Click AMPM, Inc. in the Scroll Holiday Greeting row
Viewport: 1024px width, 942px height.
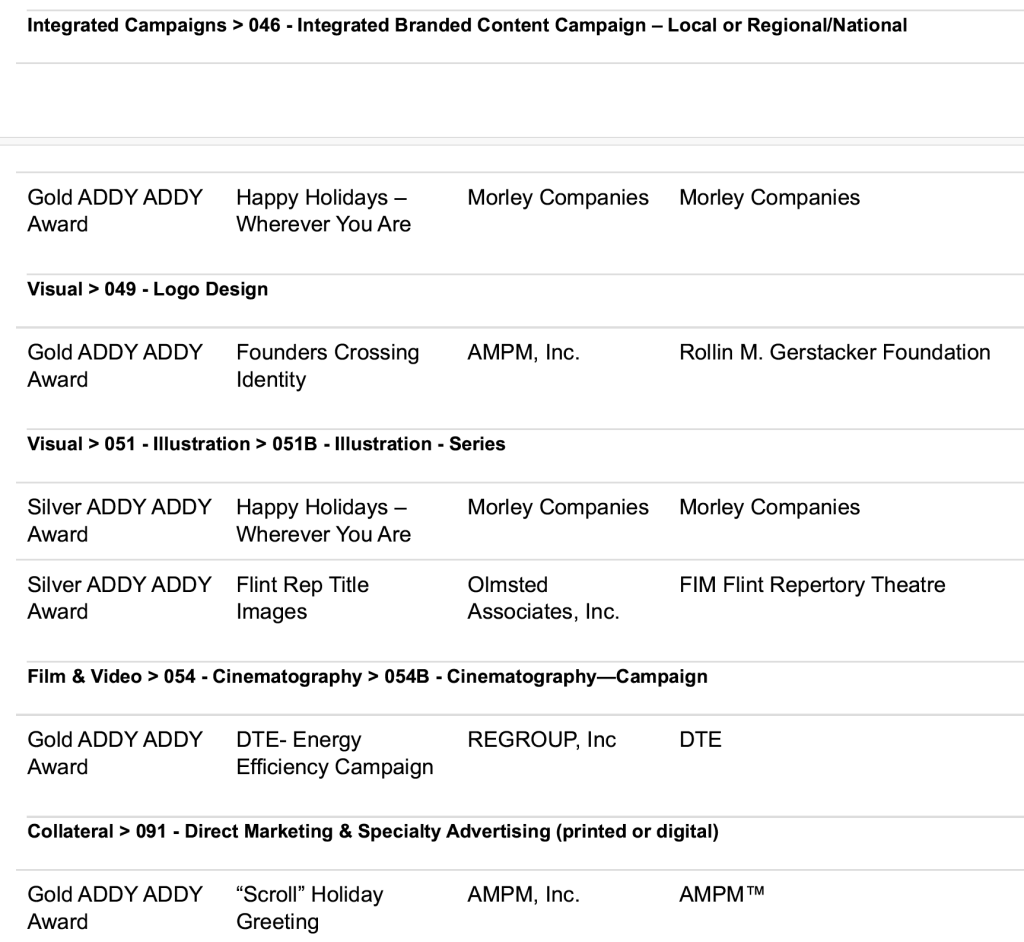[523, 895]
